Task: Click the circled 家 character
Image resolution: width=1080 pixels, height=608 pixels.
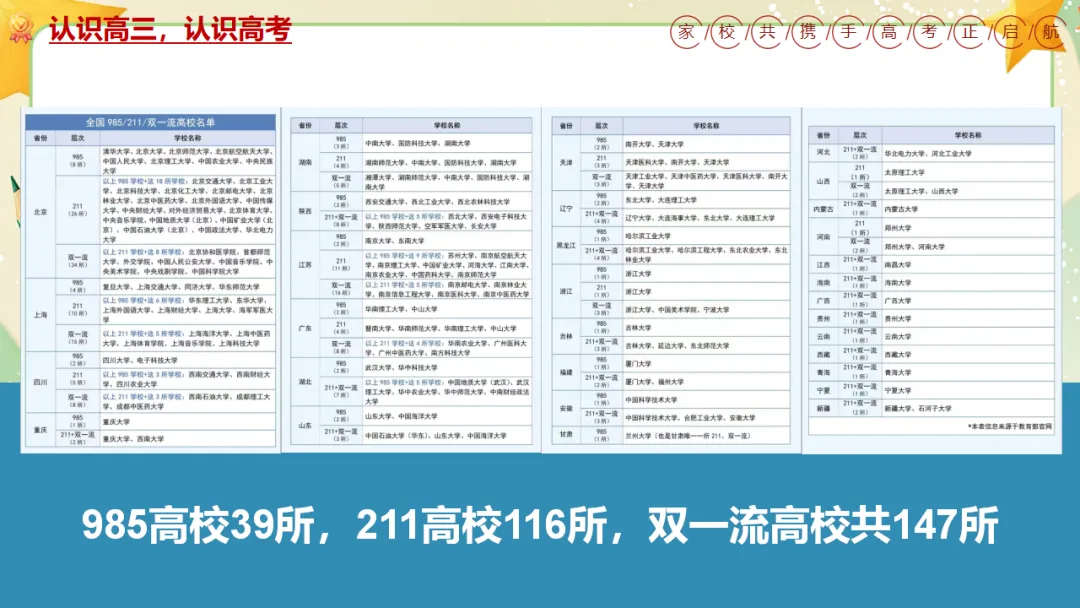Action: point(686,32)
